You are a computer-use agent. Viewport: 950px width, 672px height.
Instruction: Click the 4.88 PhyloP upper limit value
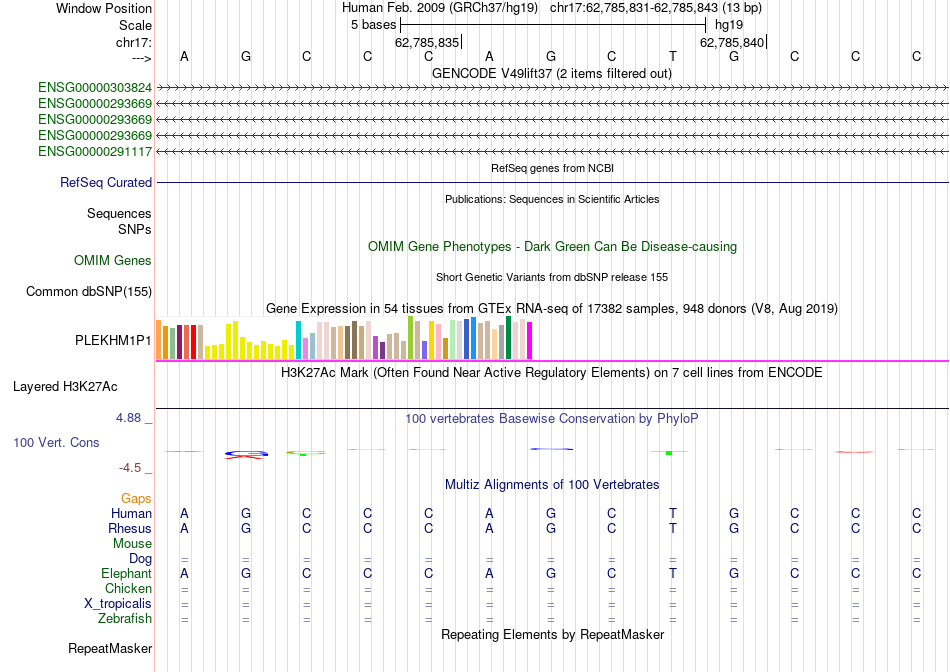coord(128,418)
